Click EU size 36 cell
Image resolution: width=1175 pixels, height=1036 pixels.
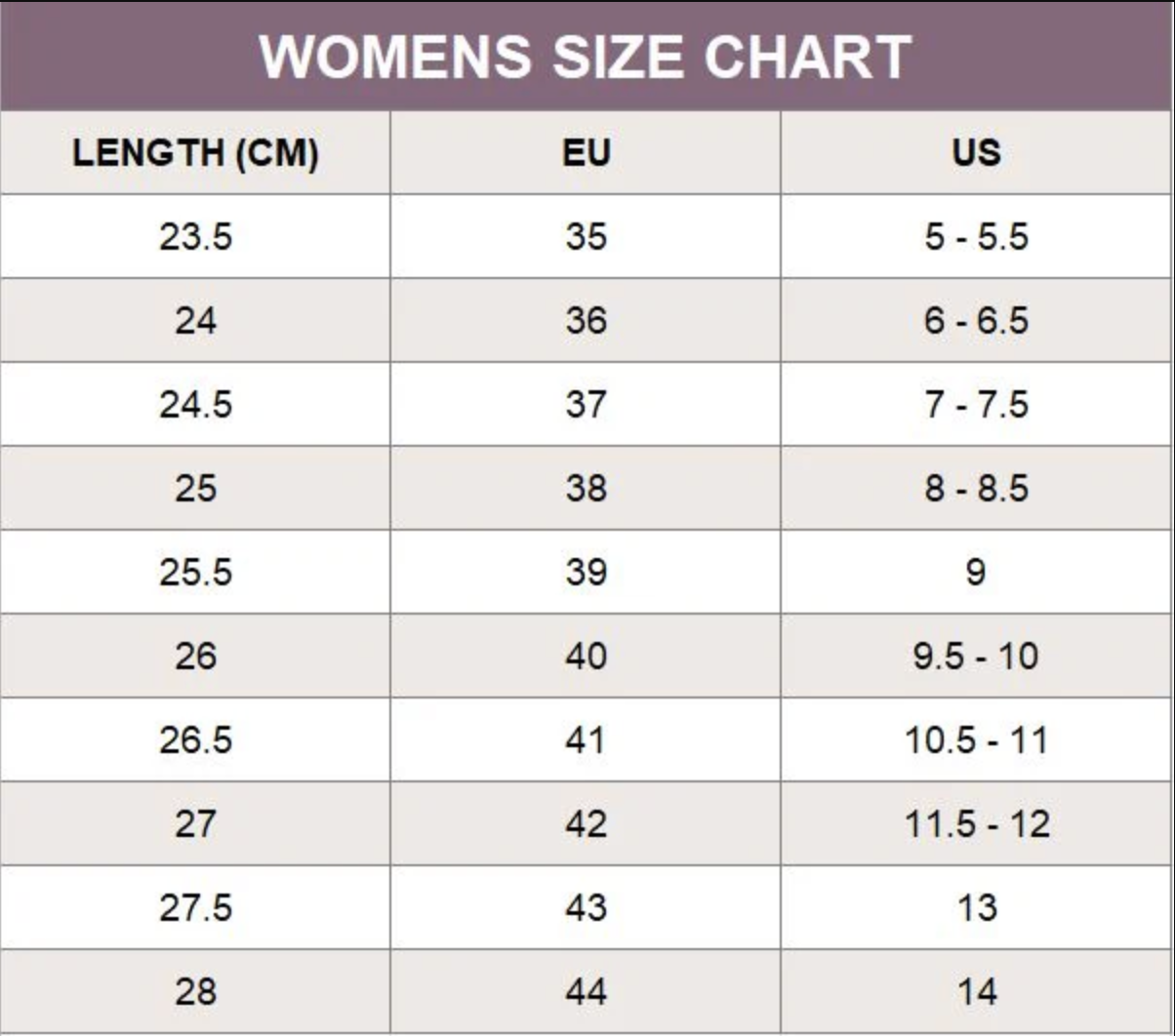586,321
